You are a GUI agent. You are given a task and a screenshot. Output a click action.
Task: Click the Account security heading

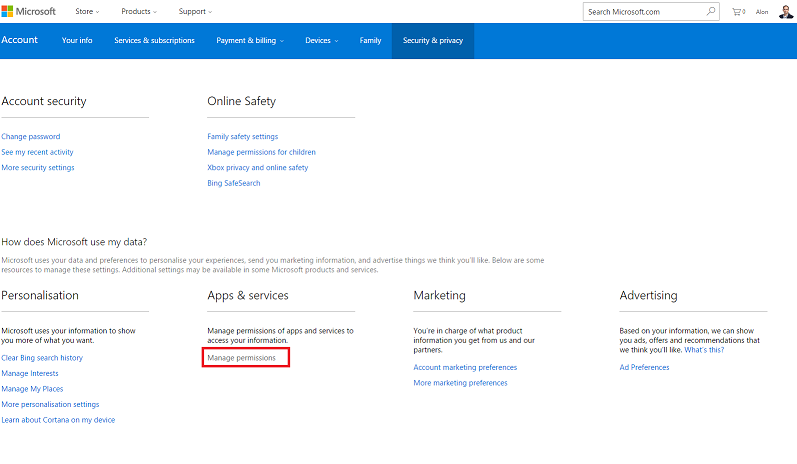(44, 101)
